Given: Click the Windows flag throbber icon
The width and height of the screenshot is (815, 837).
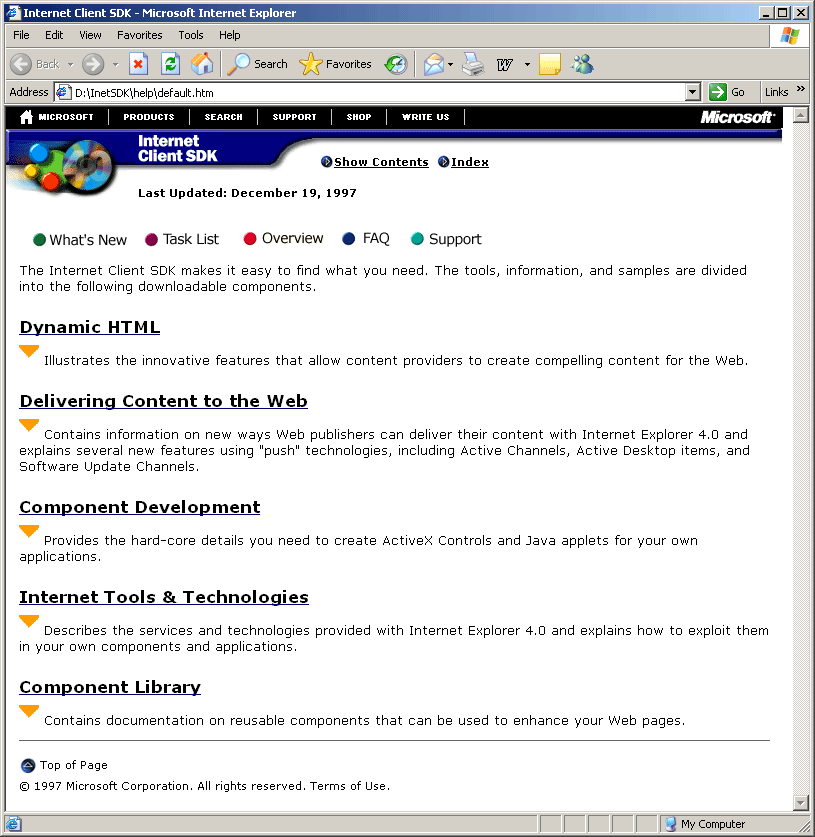Looking at the screenshot, I should pyautogui.click(x=789, y=36).
